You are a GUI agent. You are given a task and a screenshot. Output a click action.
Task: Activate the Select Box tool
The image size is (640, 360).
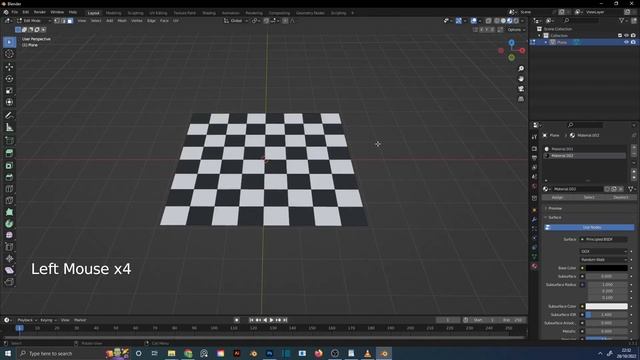pos(9,42)
